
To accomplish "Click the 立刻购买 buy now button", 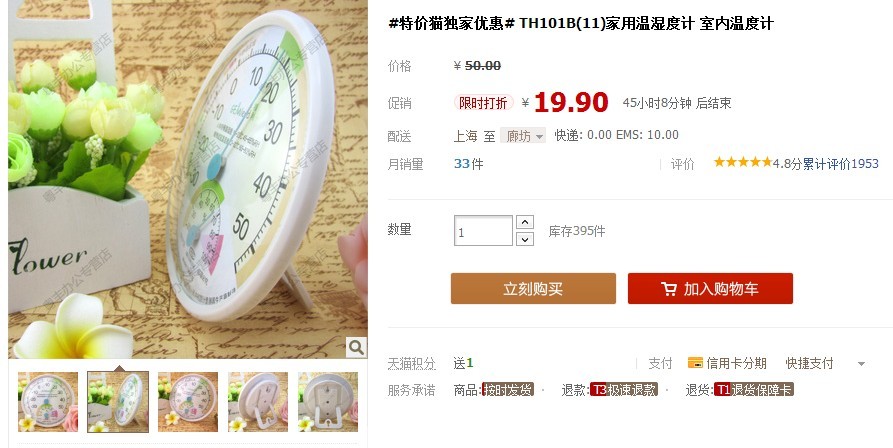I will (x=533, y=289).
